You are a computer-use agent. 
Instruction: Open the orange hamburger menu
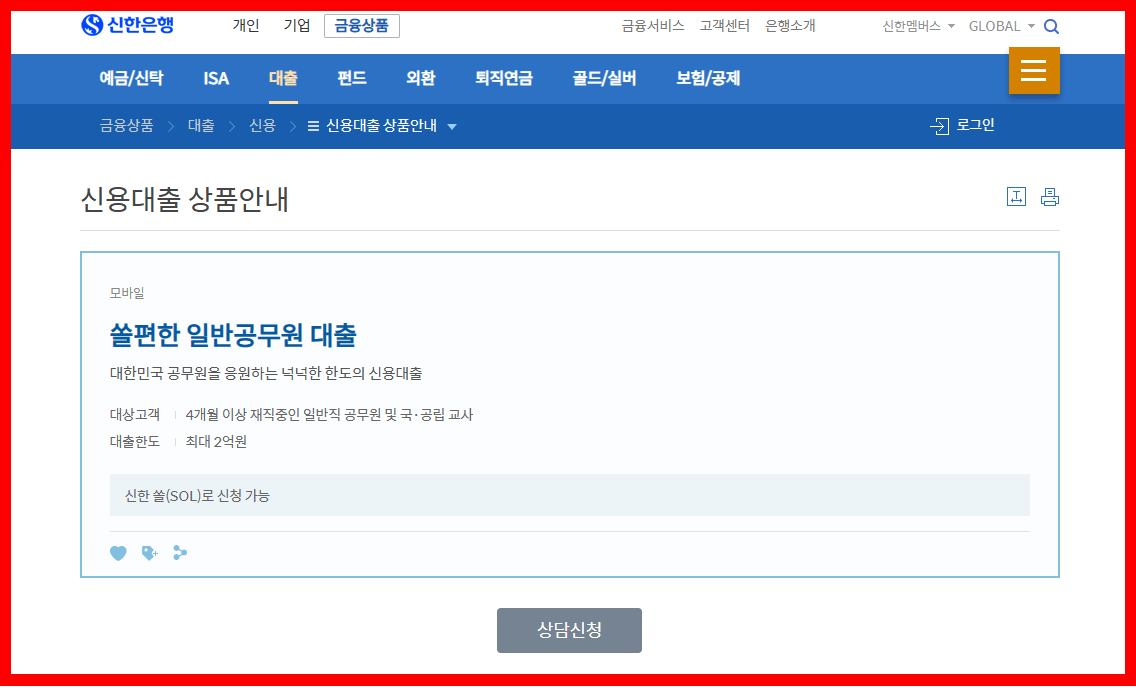coord(1034,70)
